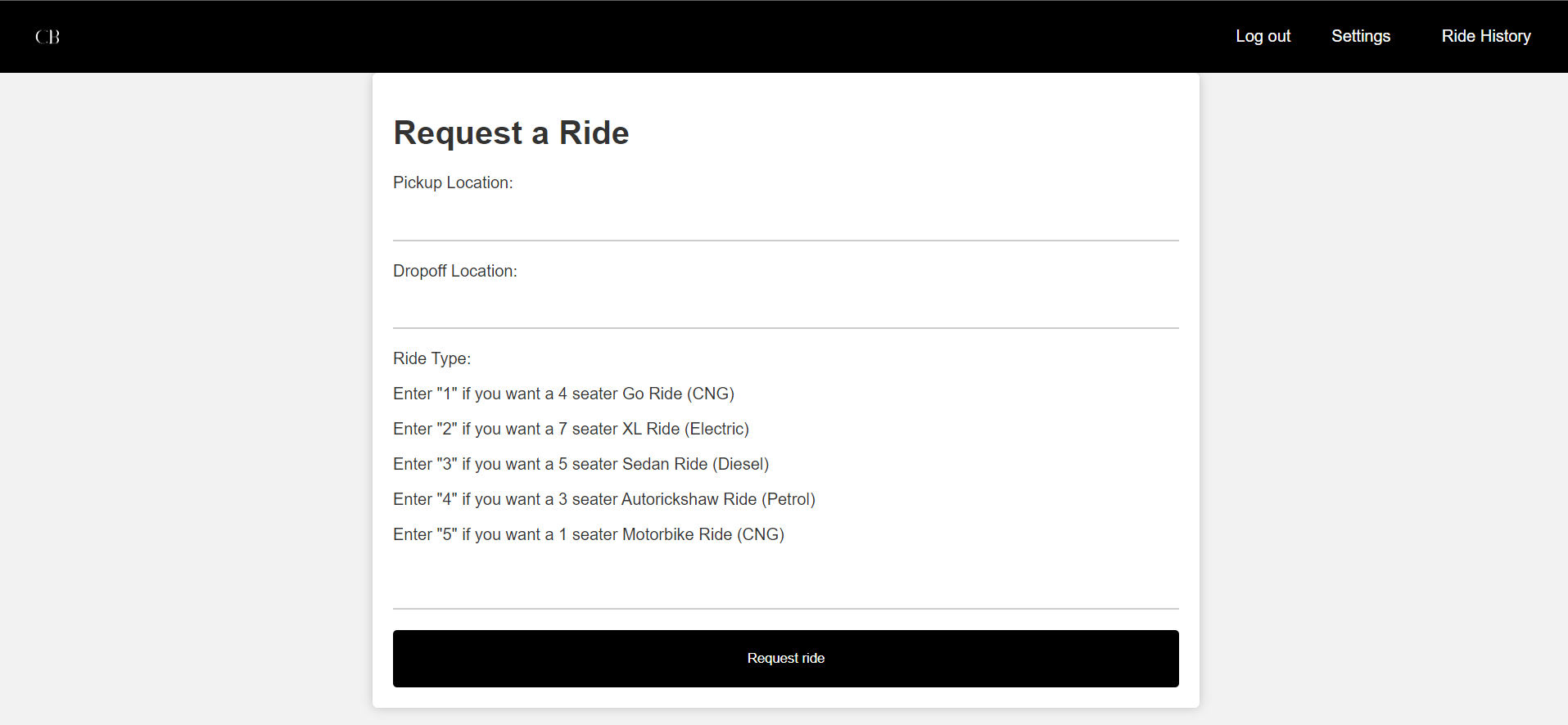Image resolution: width=1568 pixels, height=725 pixels.
Task: Click the 'Dropoff Location:' label
Action: click(454, 271)
